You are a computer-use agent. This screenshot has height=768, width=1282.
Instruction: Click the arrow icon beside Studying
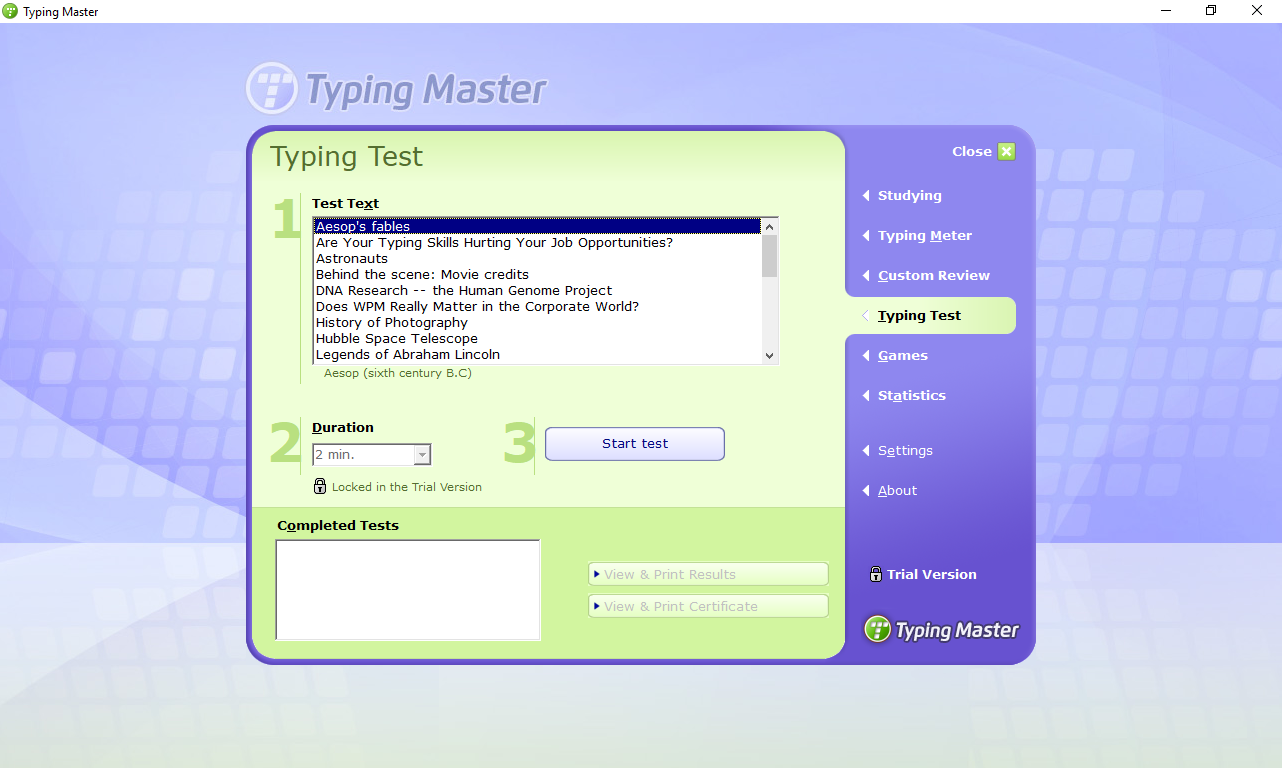[866, 195]
